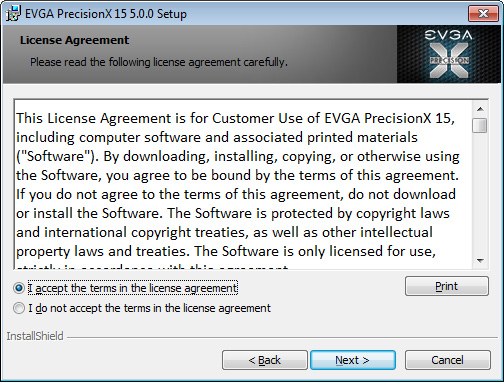Click inside the license agreement text box

[243, 184]
